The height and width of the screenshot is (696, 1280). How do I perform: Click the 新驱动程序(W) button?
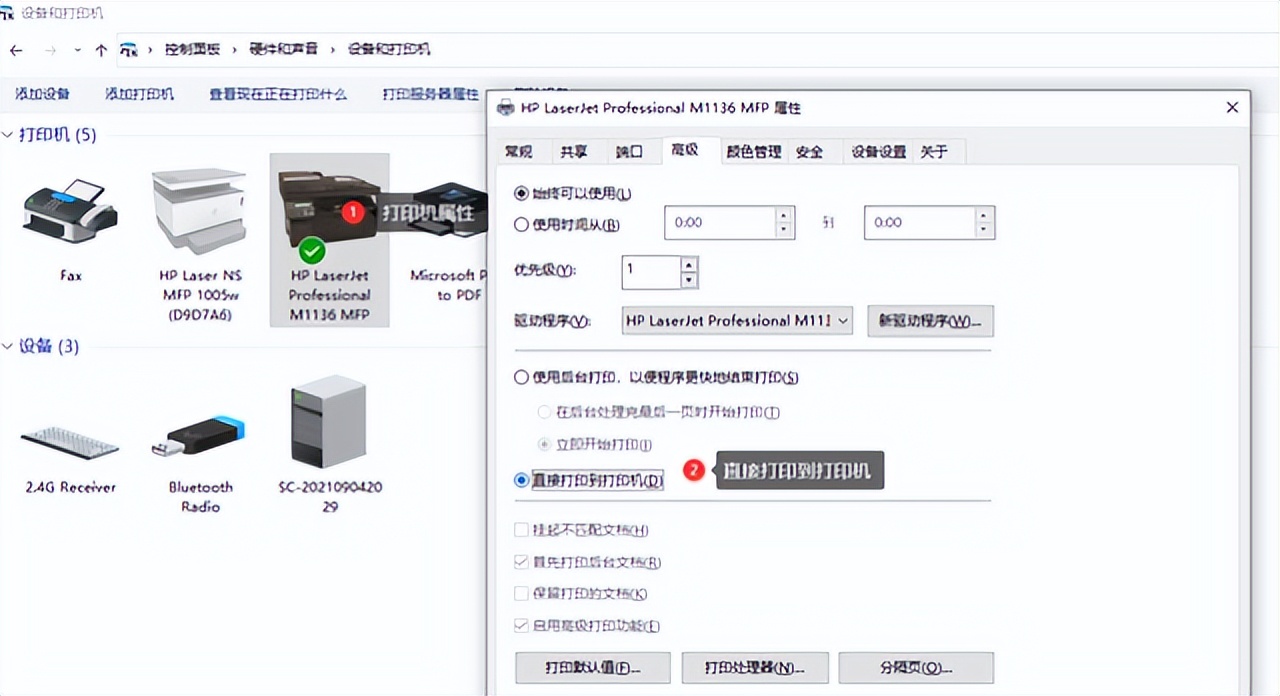click(930, 321)
